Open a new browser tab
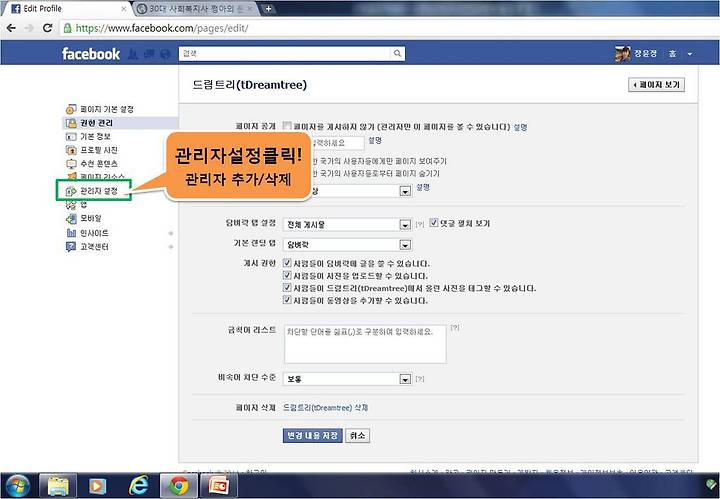The width and height of the screenshot is (720, 499). click(x=268, y=9)
